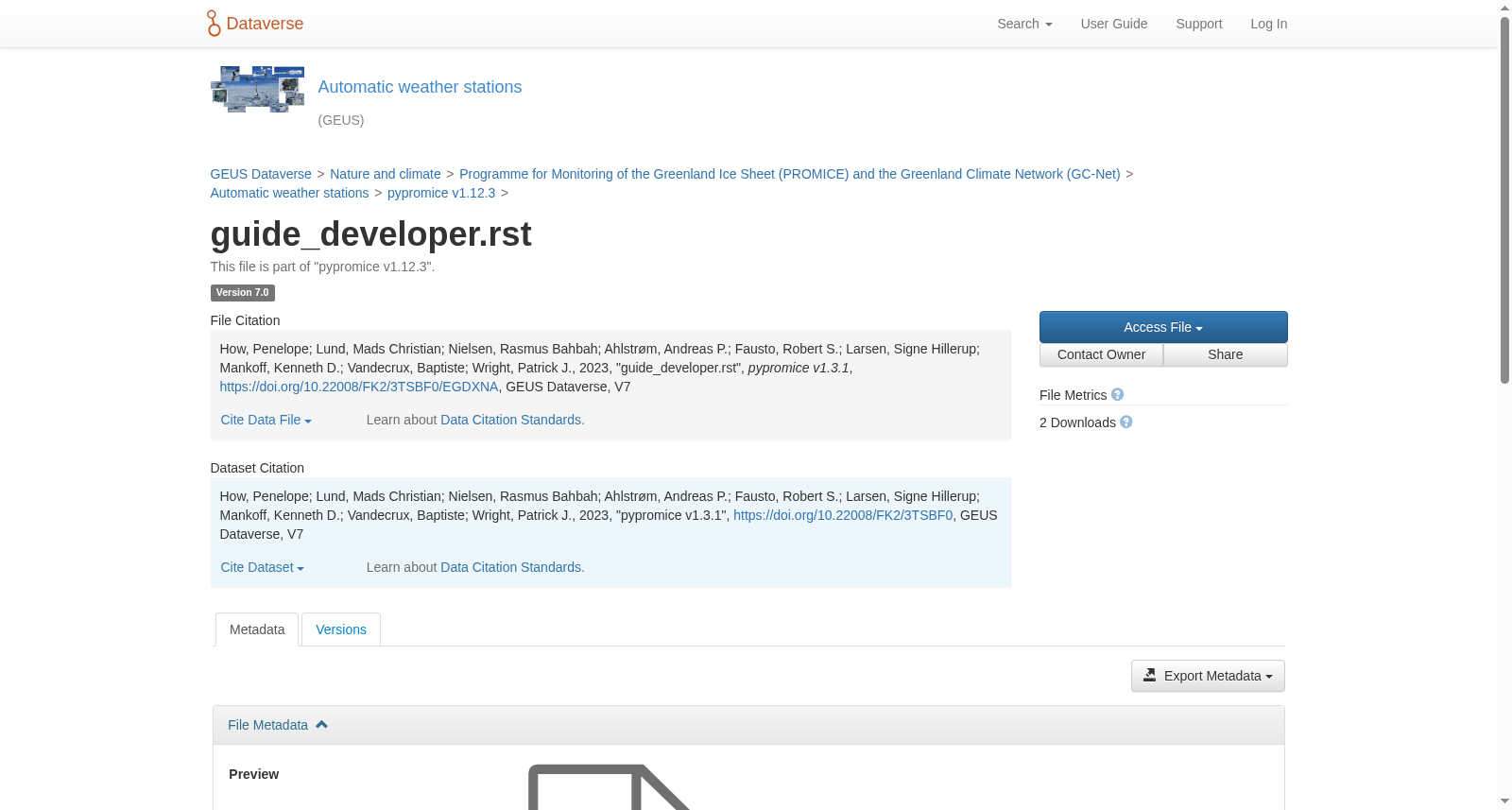1512x810 pixels.
Task: Click the page vertical scrollbar
Action: click(1504, 198)
